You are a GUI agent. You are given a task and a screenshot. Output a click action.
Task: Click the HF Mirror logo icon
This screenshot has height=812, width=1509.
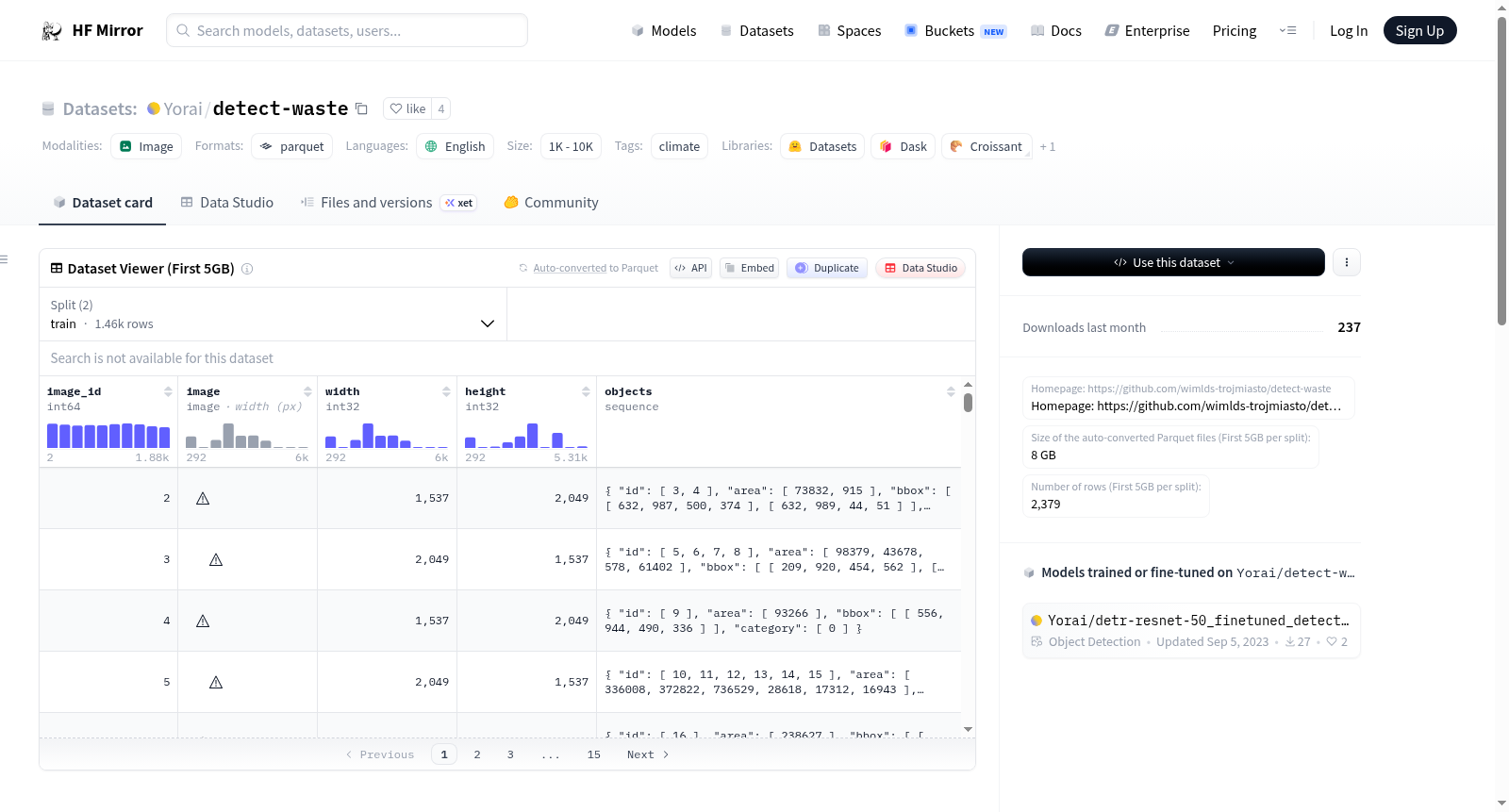[x=52, y=31]
